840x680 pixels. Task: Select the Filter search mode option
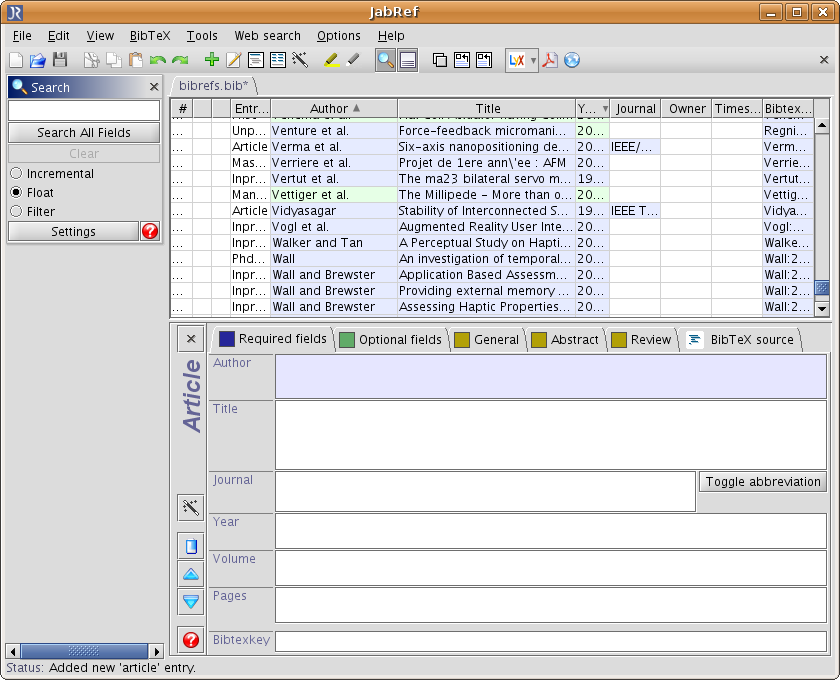click(x=16, y=211)
